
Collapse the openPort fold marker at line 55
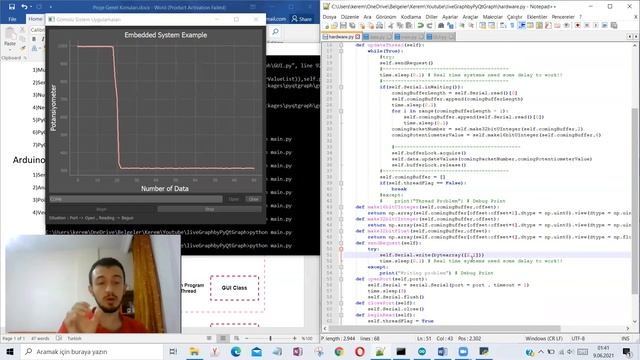(341, 279)
